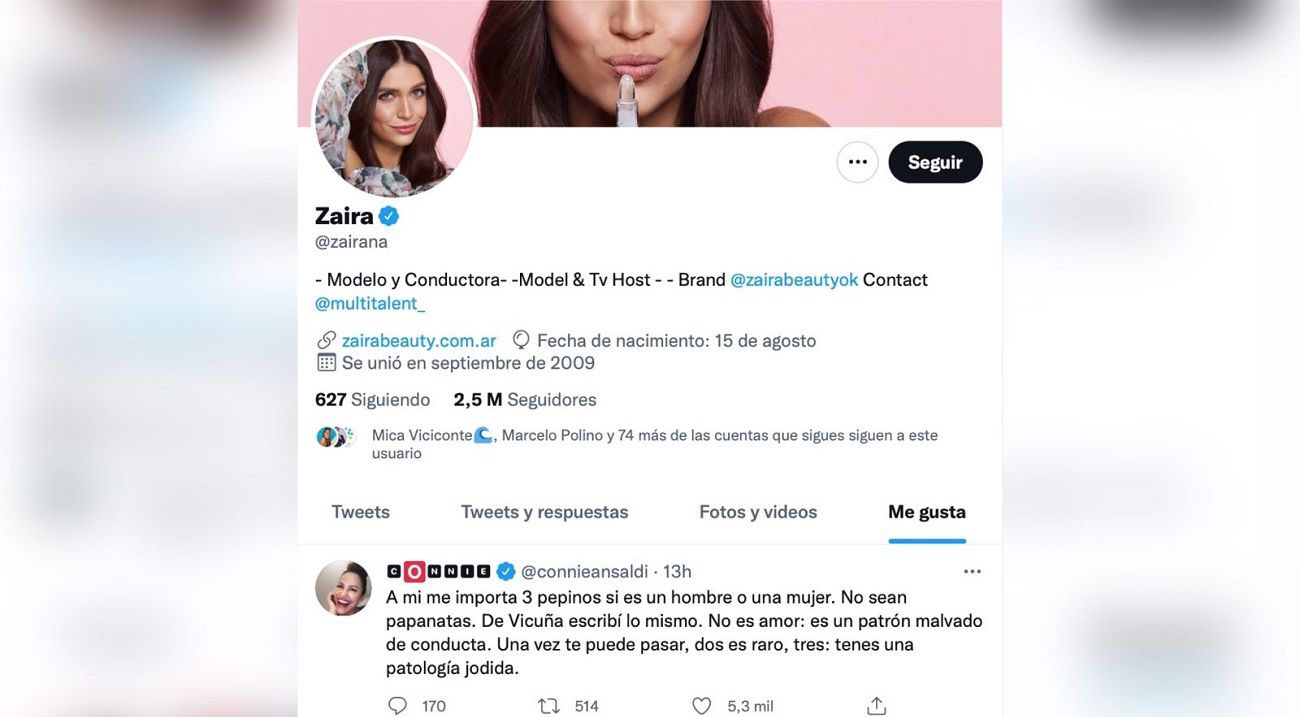Open Connie Ansaldi's tweet avatar

point(343,588)
